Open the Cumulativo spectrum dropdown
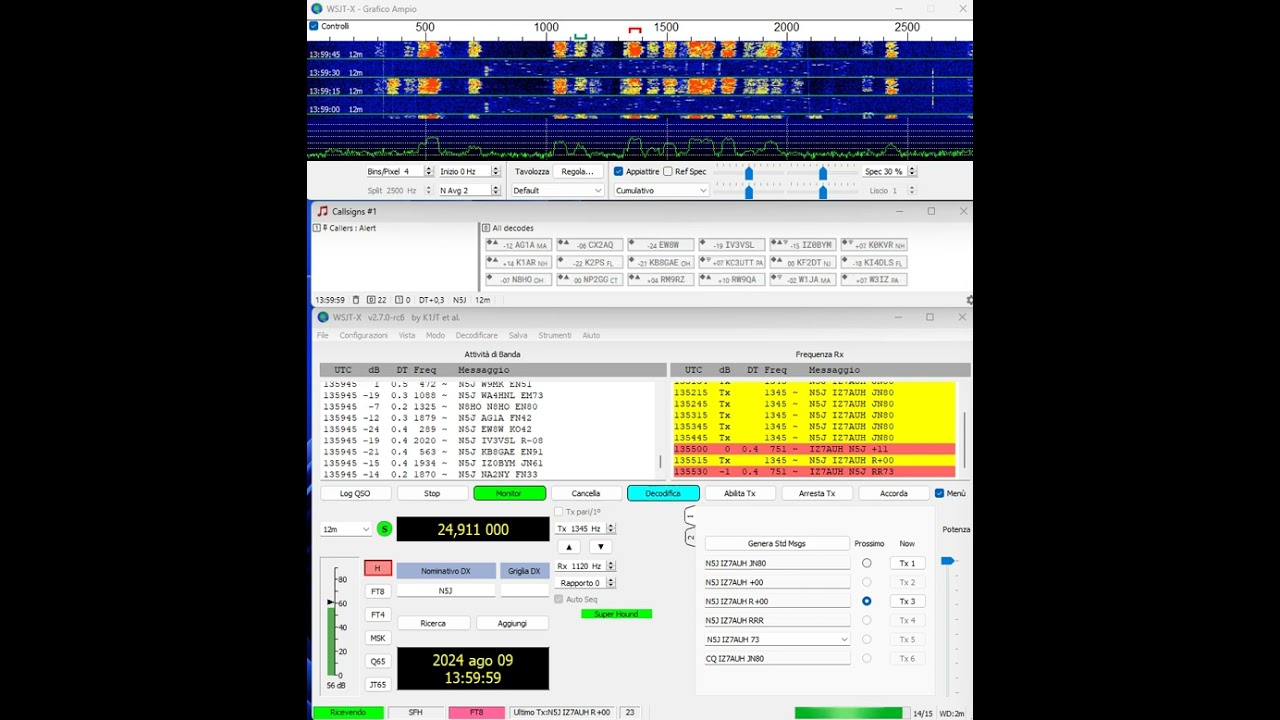This screenshot has width=1280, height=720. pyautogui.click(x=661, y=190)
